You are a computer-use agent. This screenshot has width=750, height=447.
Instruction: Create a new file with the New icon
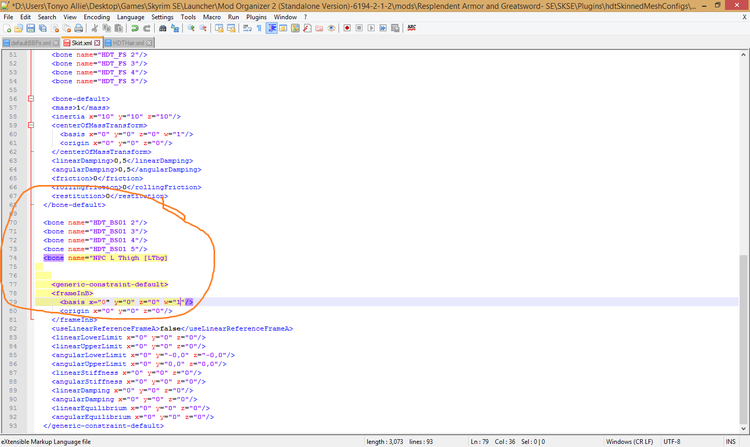[x=7, y=29]
